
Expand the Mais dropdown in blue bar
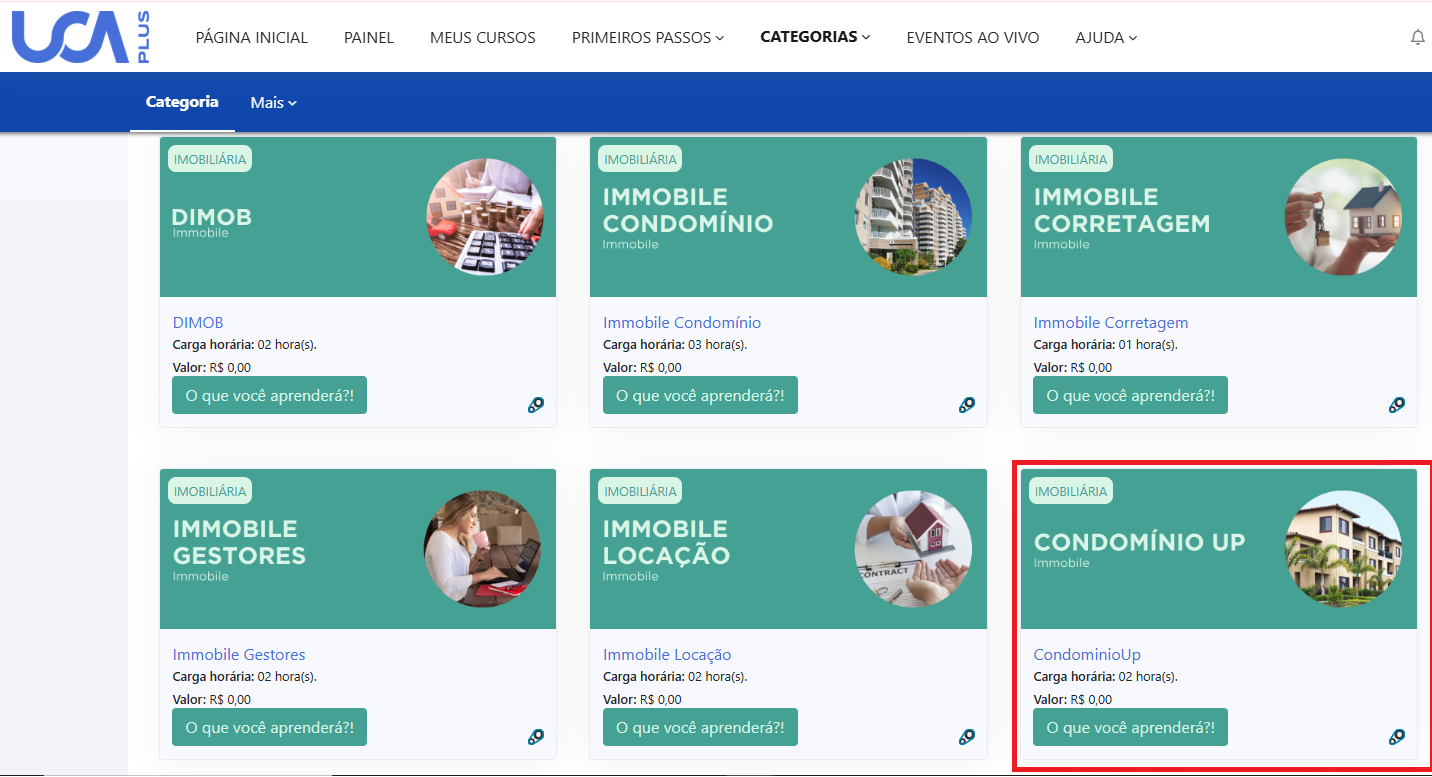click(x=274, y=102)
